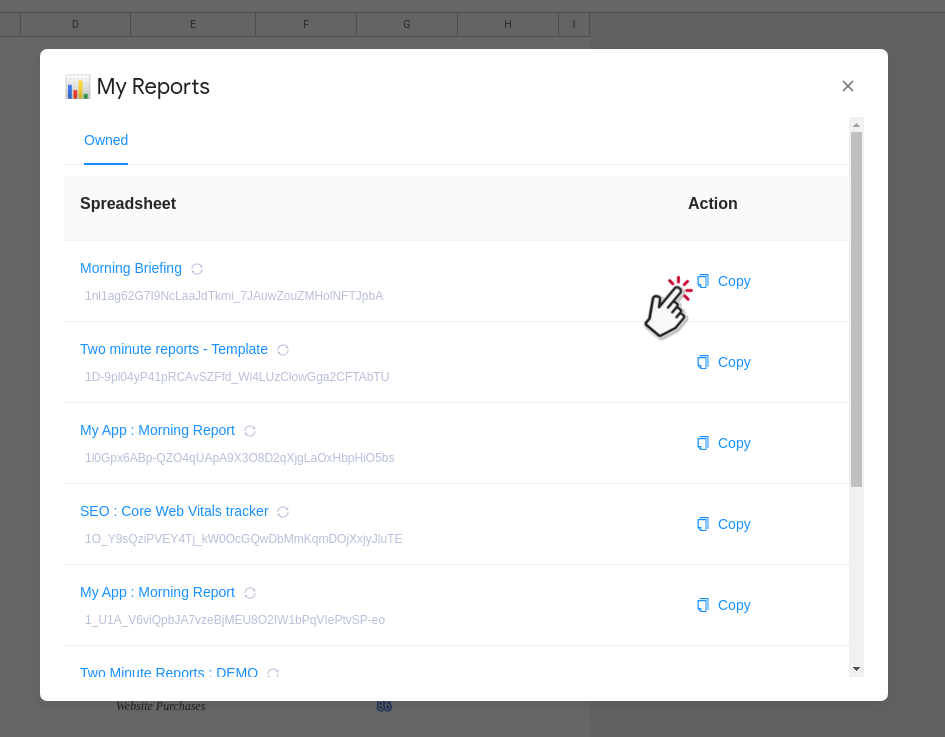Select ID text 1_U1A_V6viQpbJA7...
The height and width of the screenshot is (737, 945).
(234, 619)
